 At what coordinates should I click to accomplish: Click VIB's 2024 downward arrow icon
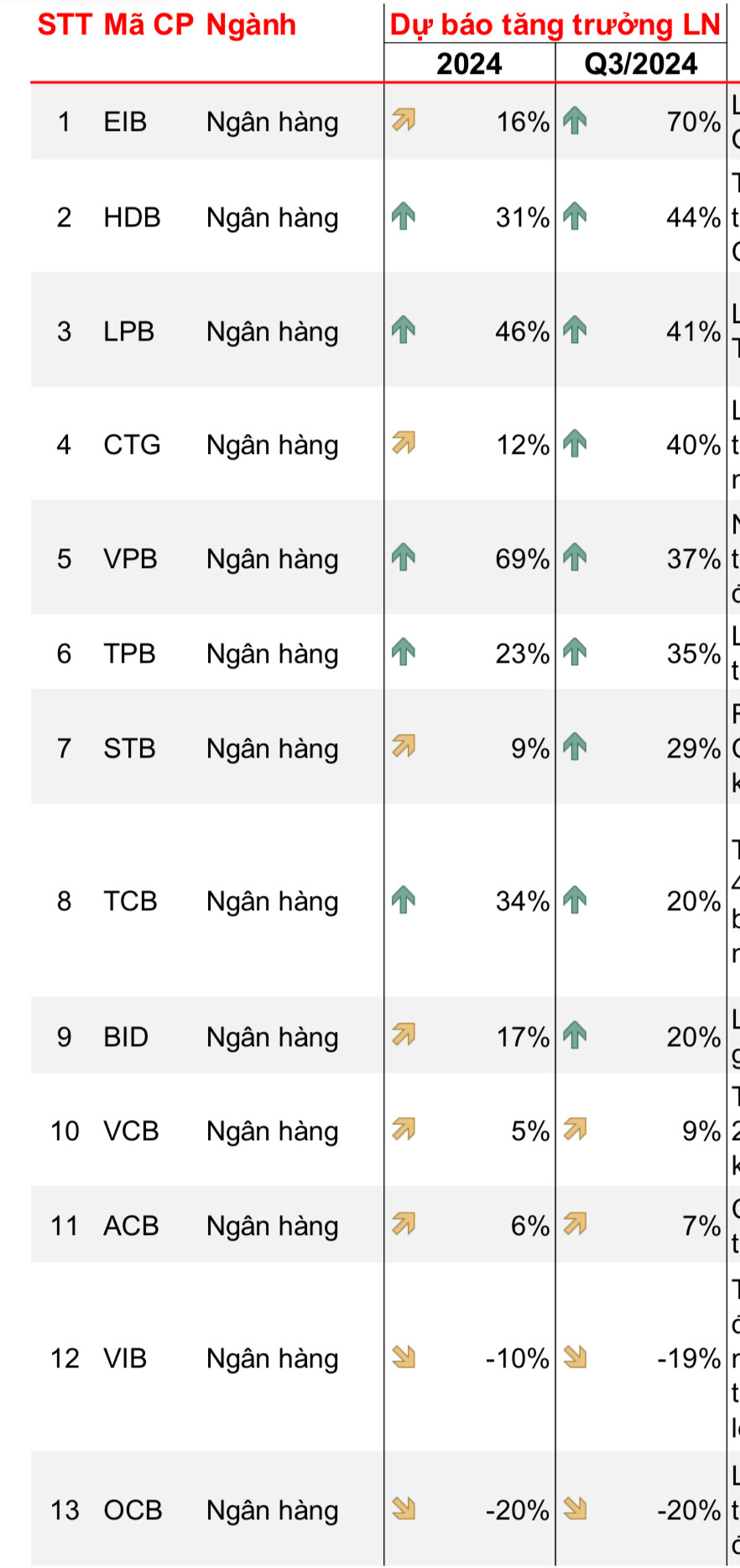tap(404, 1357)
